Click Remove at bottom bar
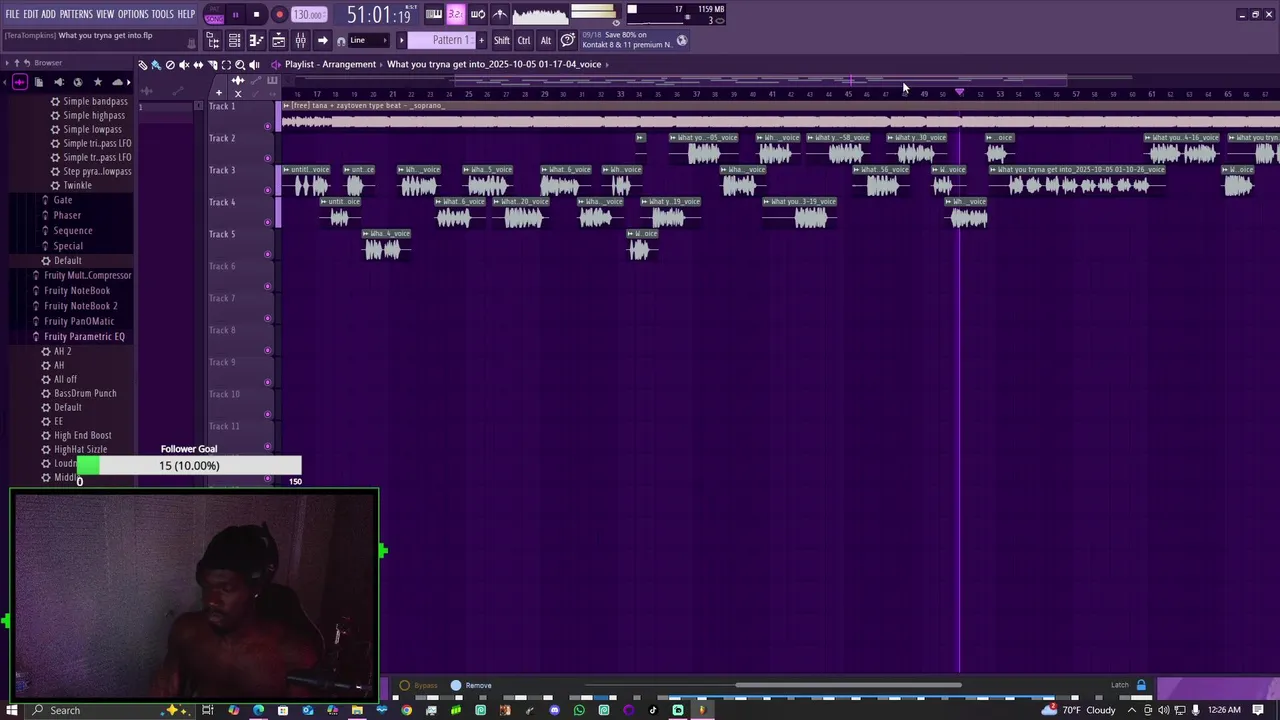The image size is (1280, 720). [471, 685]
